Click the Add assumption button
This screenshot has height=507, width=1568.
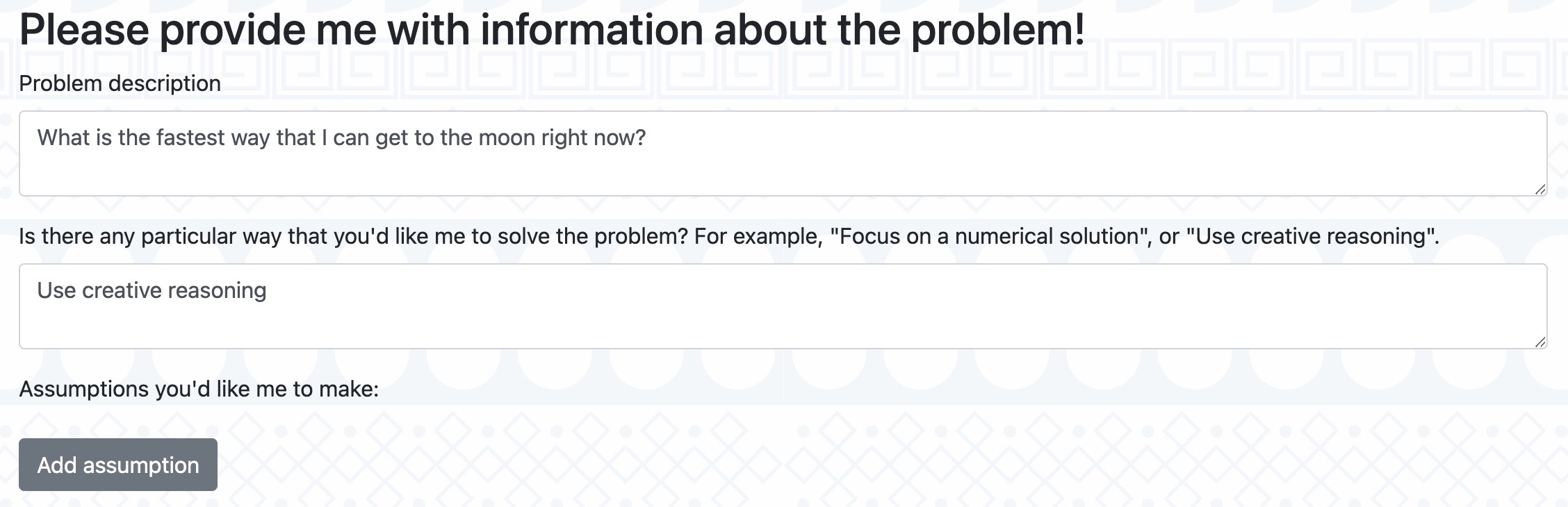117,465
